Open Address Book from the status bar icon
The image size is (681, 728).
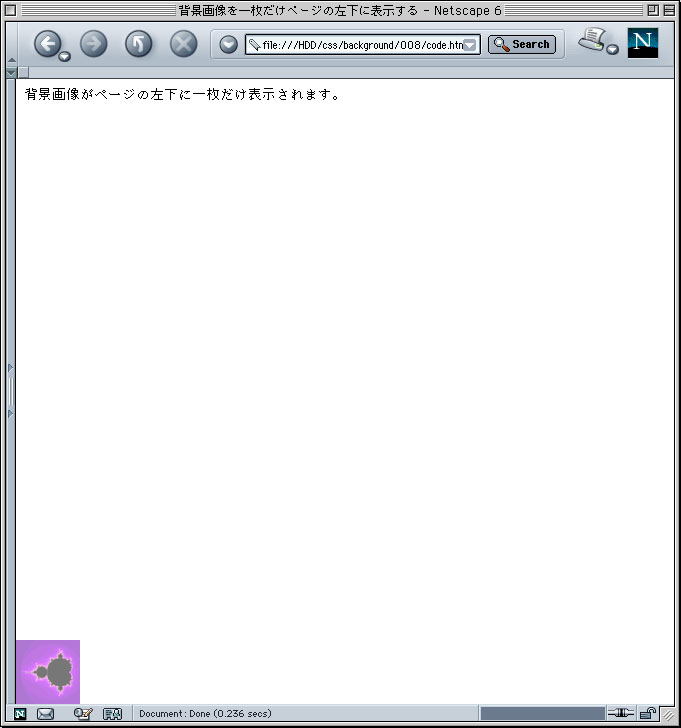click(112, 714)
